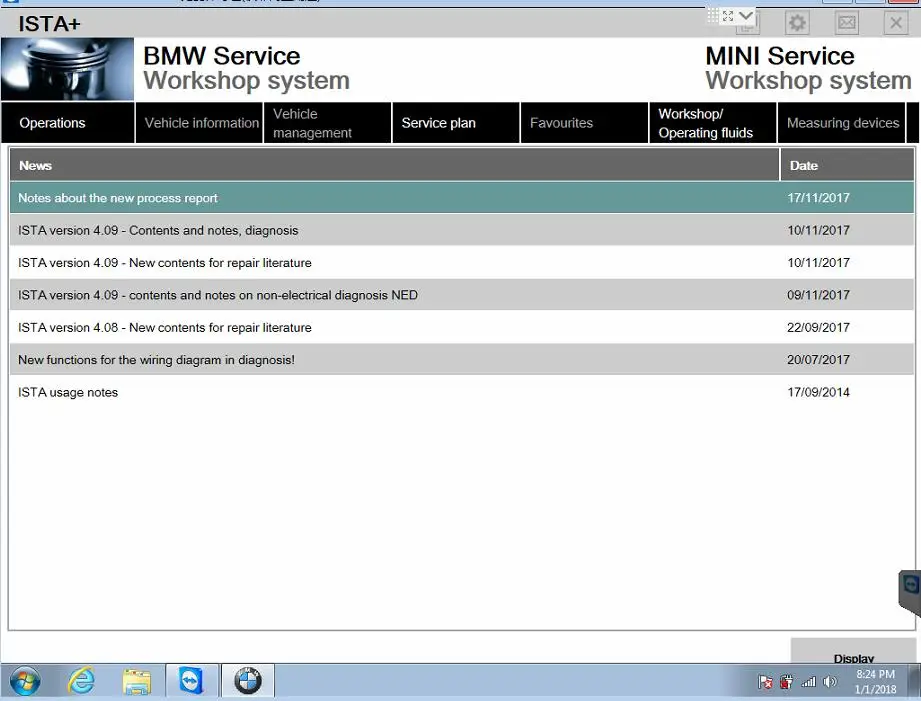Image resolution: width=921 pixels, height=701 pixels.
Task: Click the BMW ISTA taskbar icon
Action: click(248, 681)
